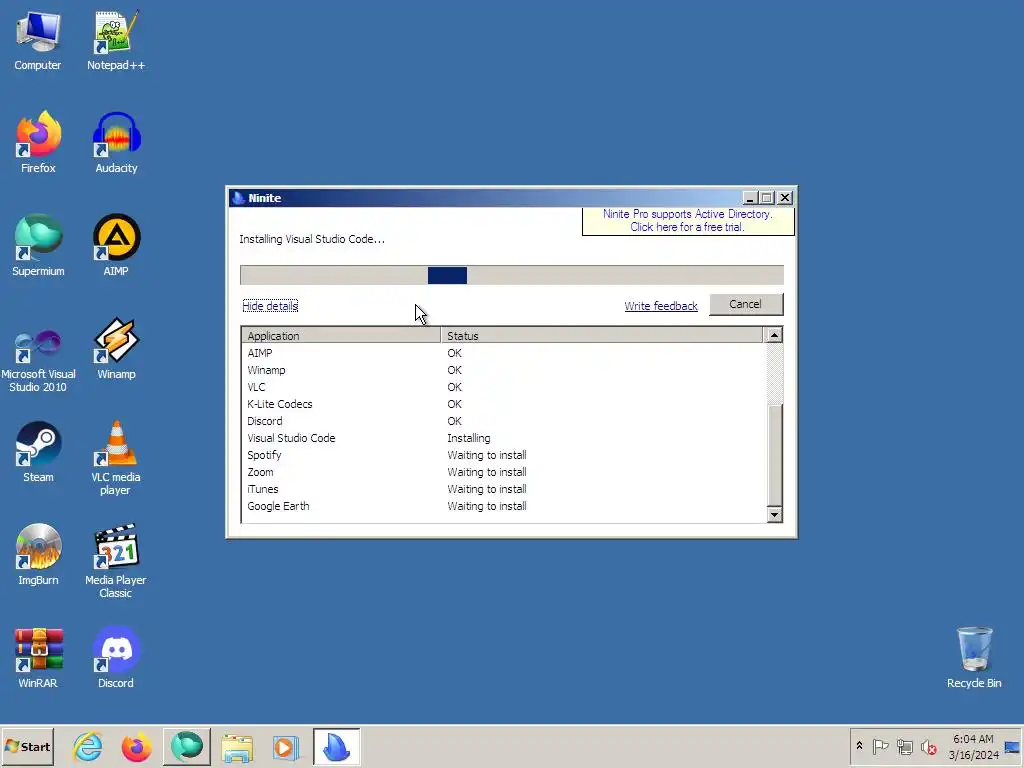Viewport: 1024px width, 768px height.
Task: Click the installation progress bar
Action: (511, 275)
